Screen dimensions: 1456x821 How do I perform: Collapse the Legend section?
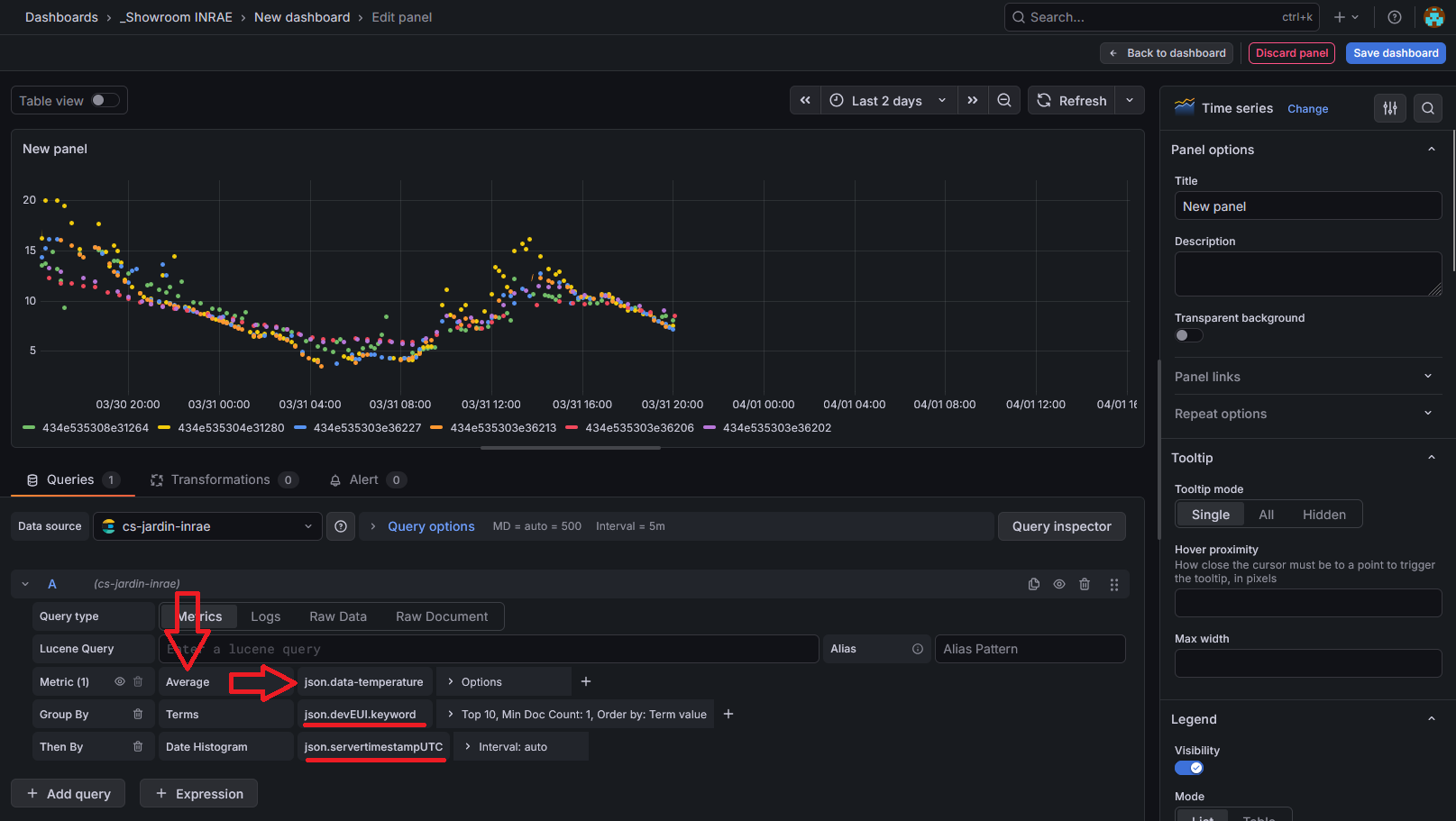1431,719
